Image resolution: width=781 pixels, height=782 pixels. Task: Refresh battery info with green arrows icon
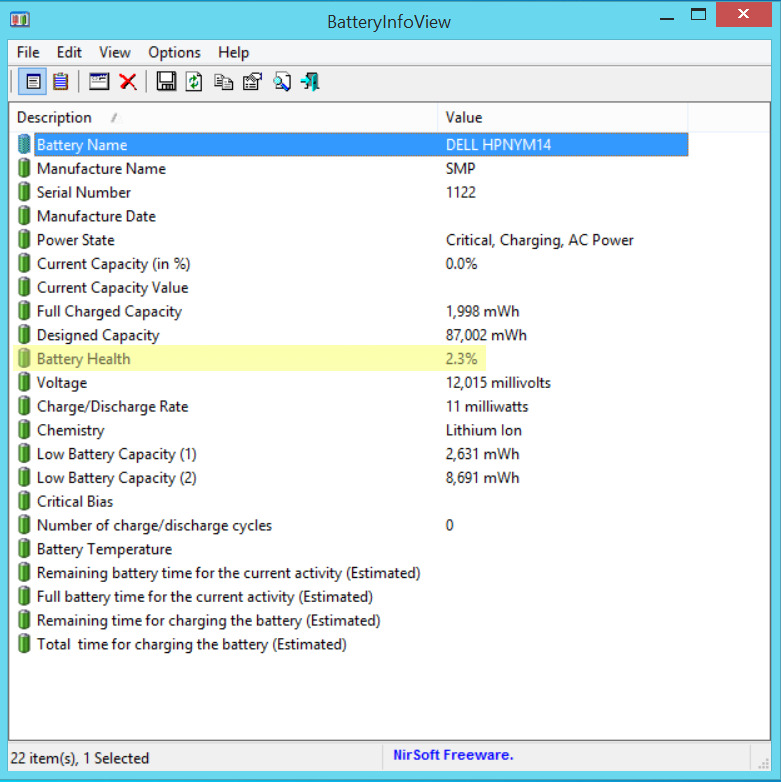[x=194, y=81]
